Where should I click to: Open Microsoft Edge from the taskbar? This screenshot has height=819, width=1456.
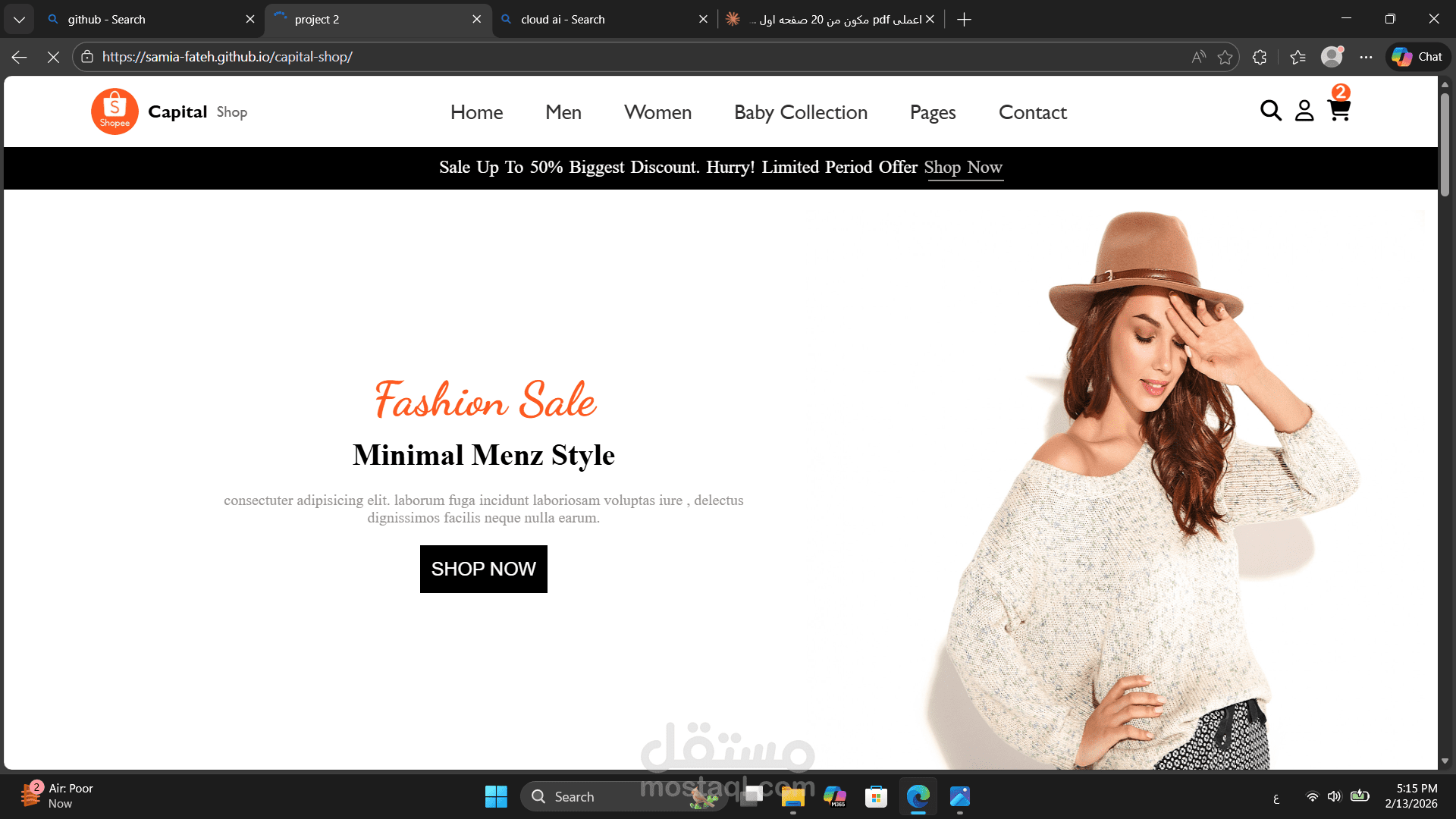tap(918, 797)
